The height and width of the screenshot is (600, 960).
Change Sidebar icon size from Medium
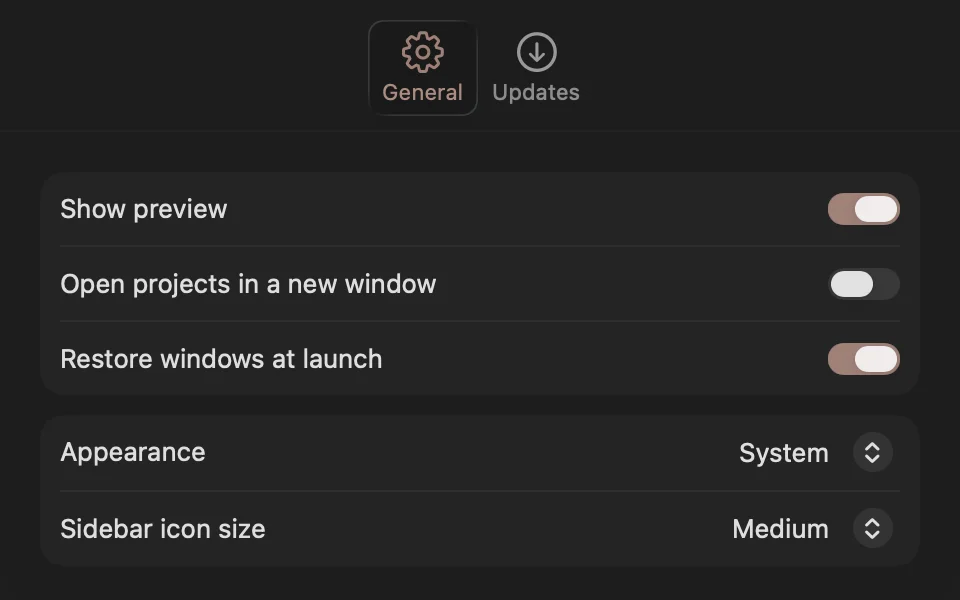click(x=812, y=528)
